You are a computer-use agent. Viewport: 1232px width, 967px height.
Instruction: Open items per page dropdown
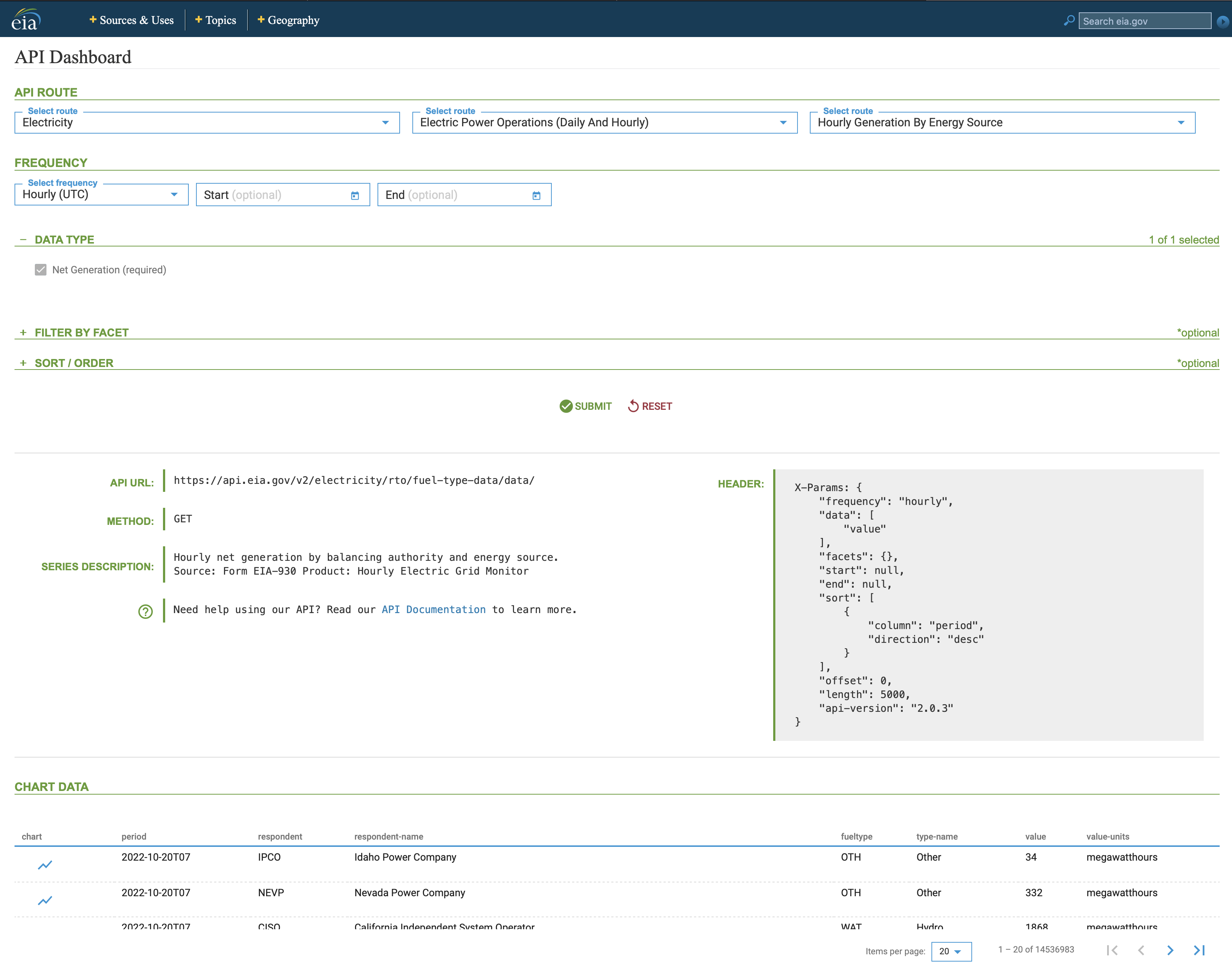click(951, 951)
